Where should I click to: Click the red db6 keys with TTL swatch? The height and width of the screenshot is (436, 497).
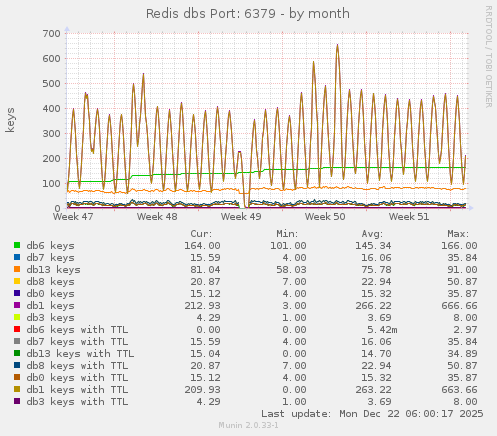(17, 329)
